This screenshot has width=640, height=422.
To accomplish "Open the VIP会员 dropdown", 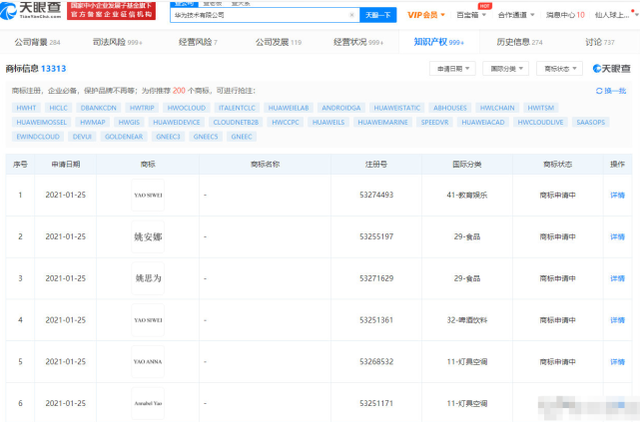I will pyautogui.click(x=426, y=15).
